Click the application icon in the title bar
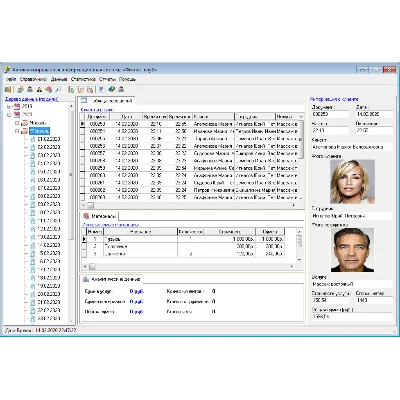The height and width of the screenshot is (400, 400). (x=7, y=70)
